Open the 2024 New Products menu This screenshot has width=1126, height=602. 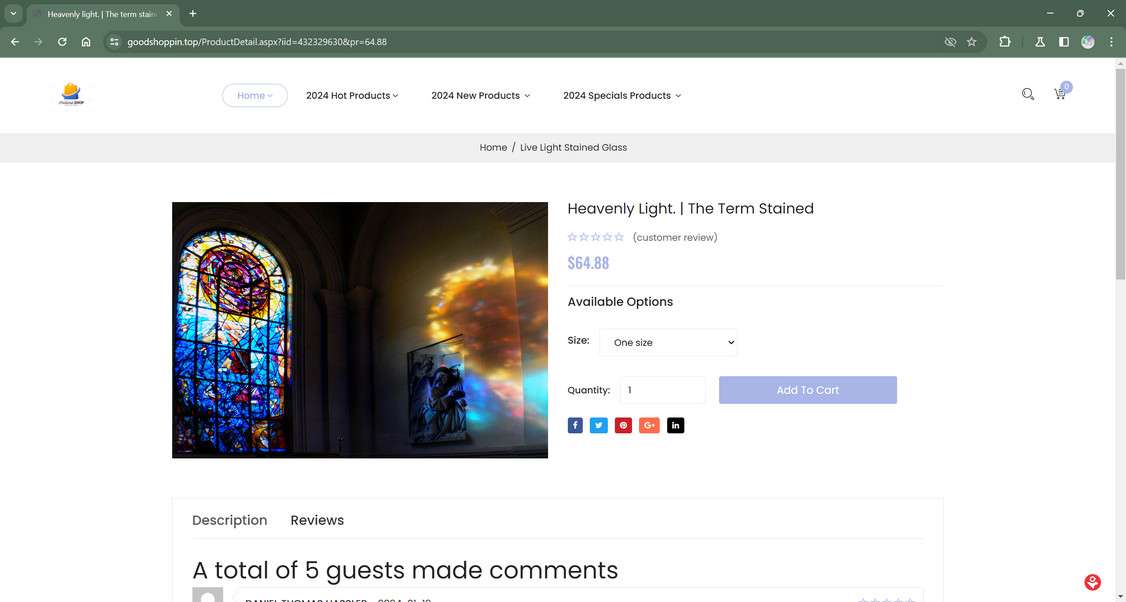480,96
